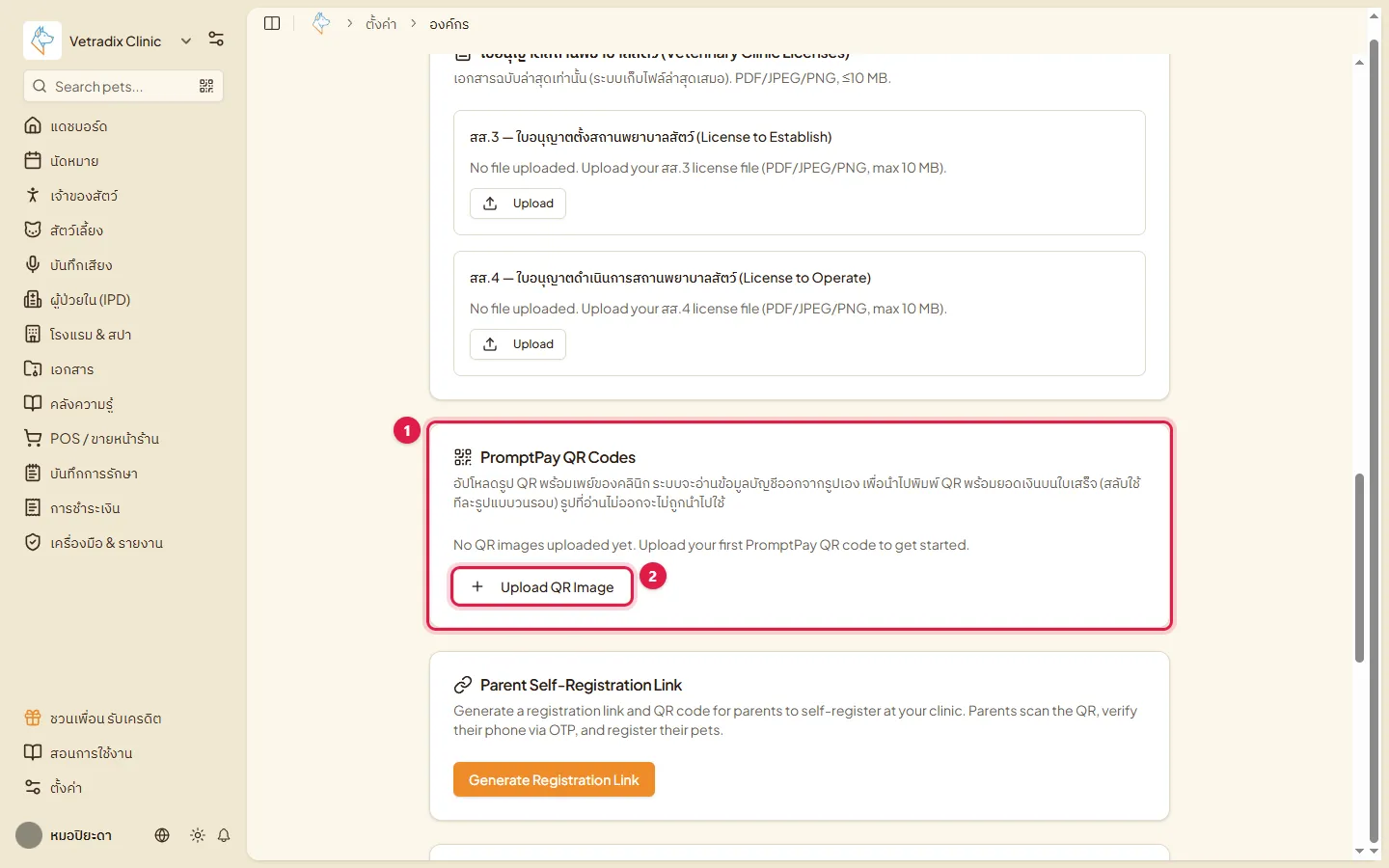
Task: Toggle the sun theme icon
Action: pos(198,835)
